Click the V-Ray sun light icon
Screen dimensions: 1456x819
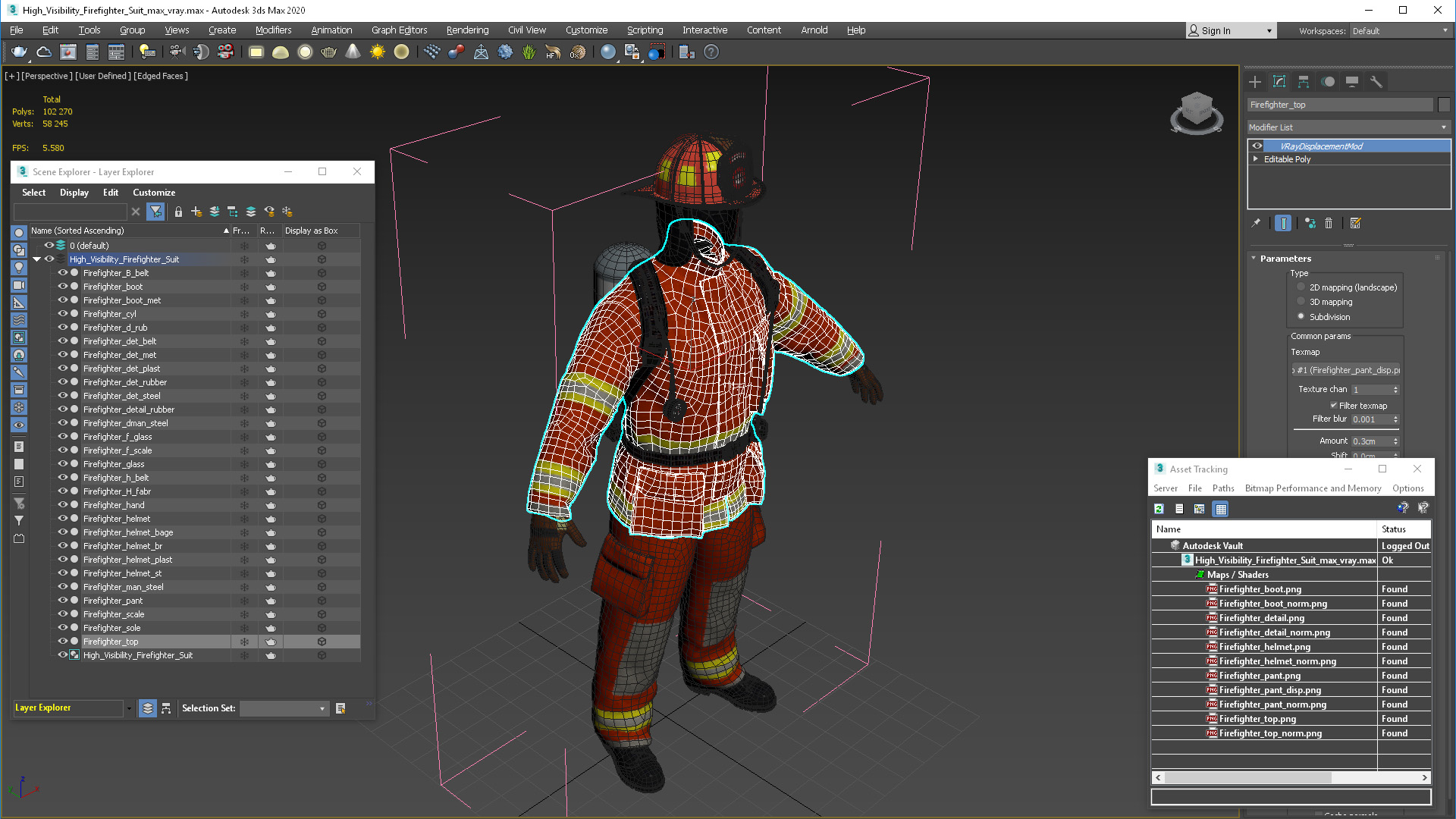[x=378, y=52]
